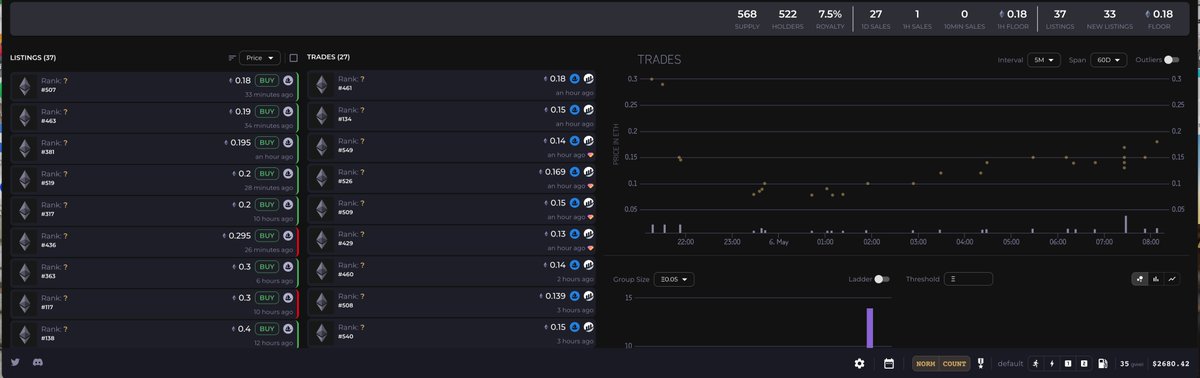The image size is (1200, 378).
Task: Click the gas pump icon
Action: 1103,363
